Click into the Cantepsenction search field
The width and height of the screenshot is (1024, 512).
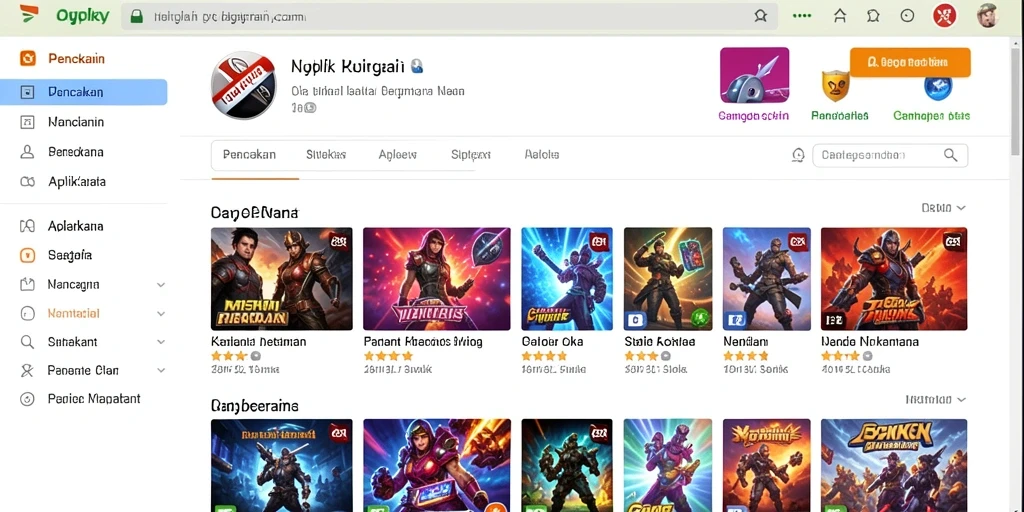tap(878, 155)
